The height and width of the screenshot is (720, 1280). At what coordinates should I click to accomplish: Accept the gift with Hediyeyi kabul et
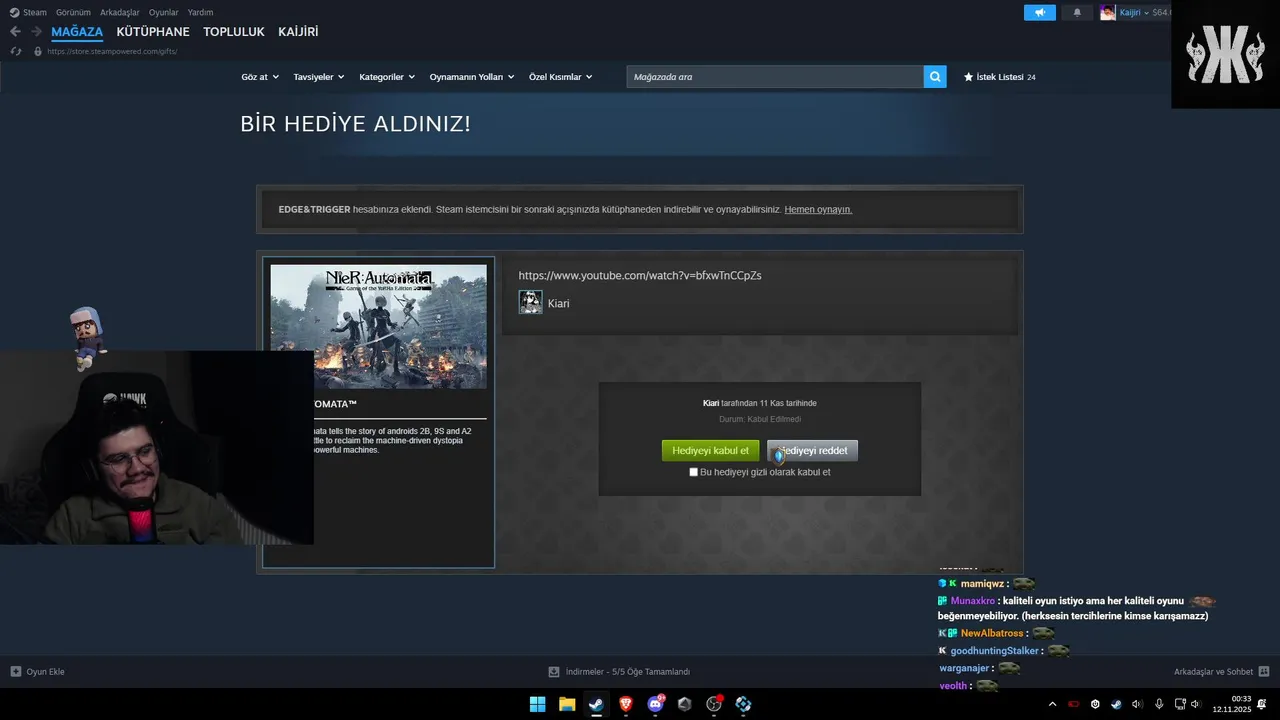pos(710,451)
